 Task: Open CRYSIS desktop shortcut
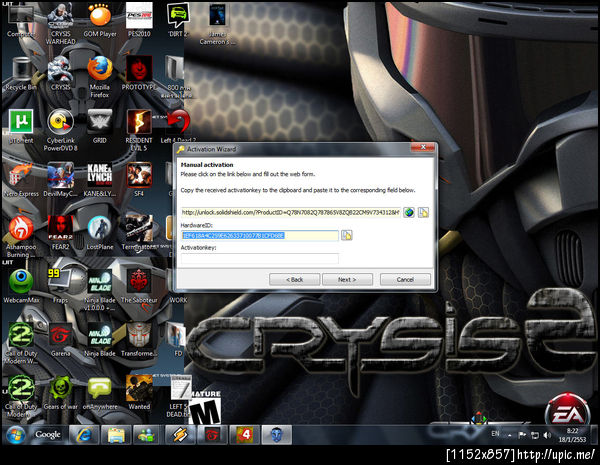point(60,75)
